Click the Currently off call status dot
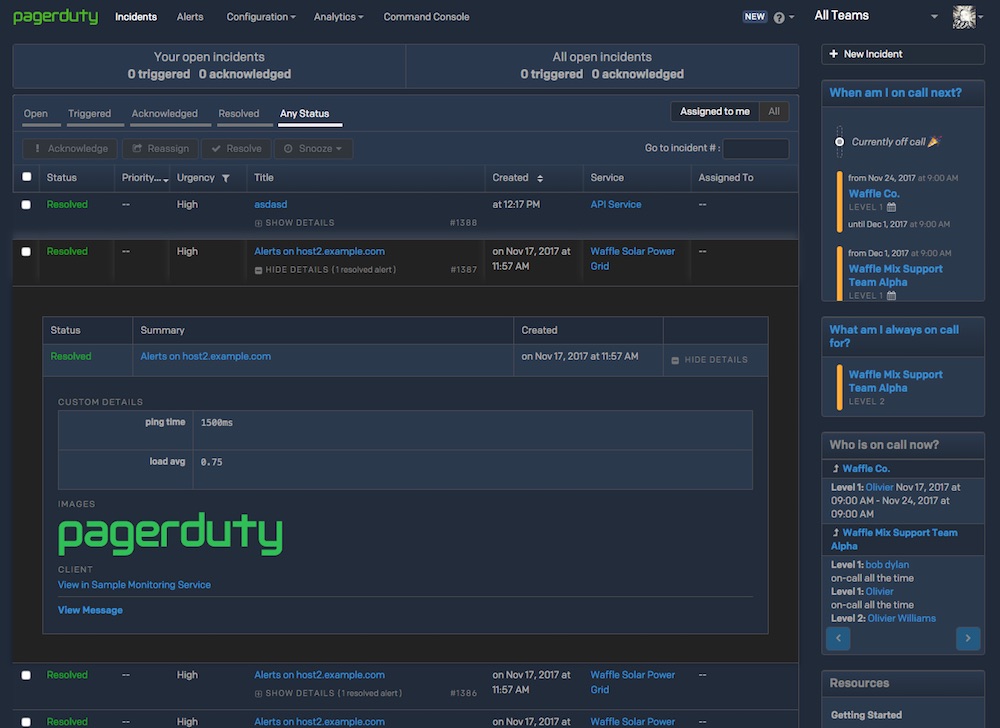1000x728 pixels. [839, 142]
